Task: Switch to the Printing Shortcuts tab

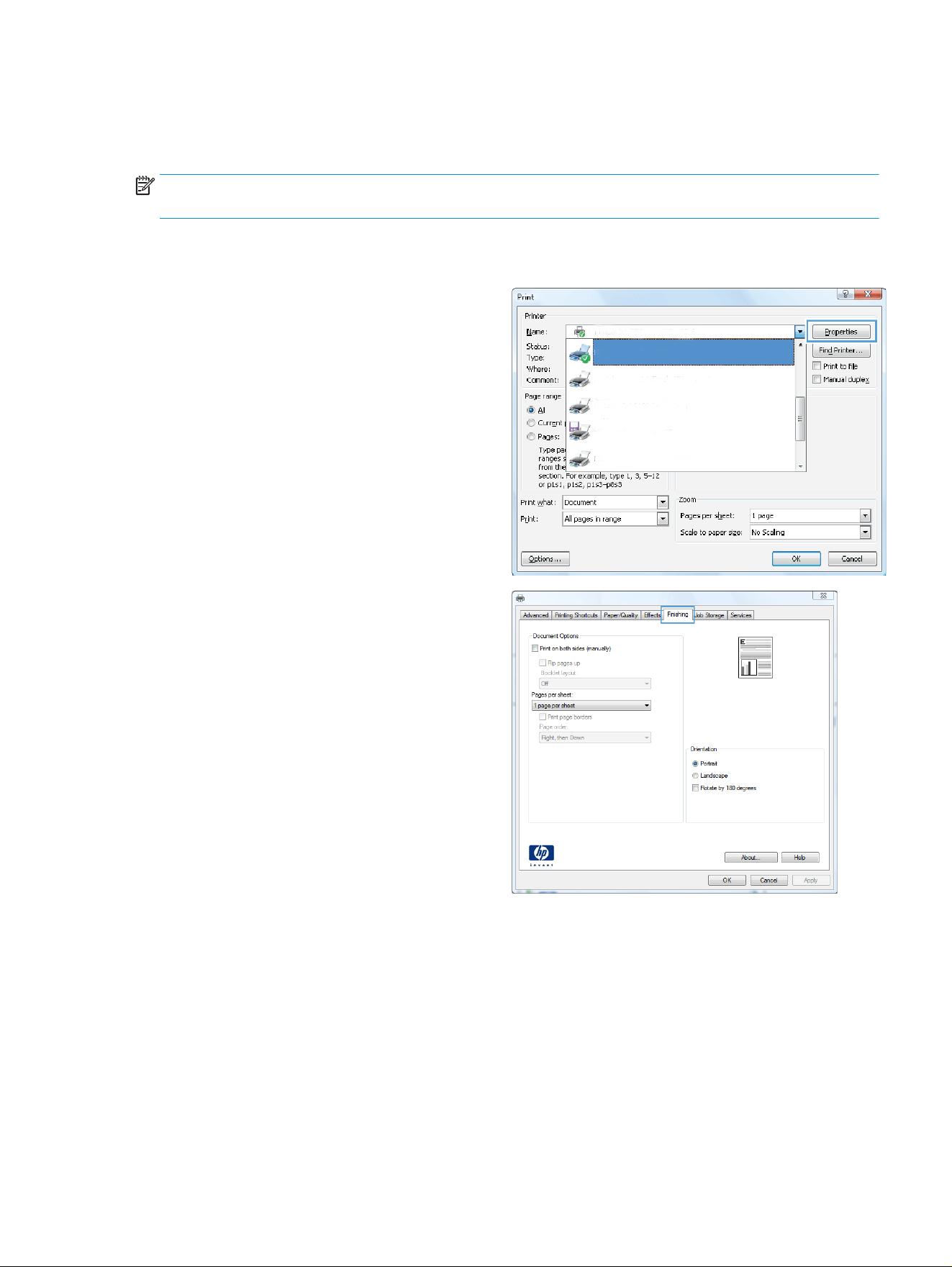Action: (576, 615)
